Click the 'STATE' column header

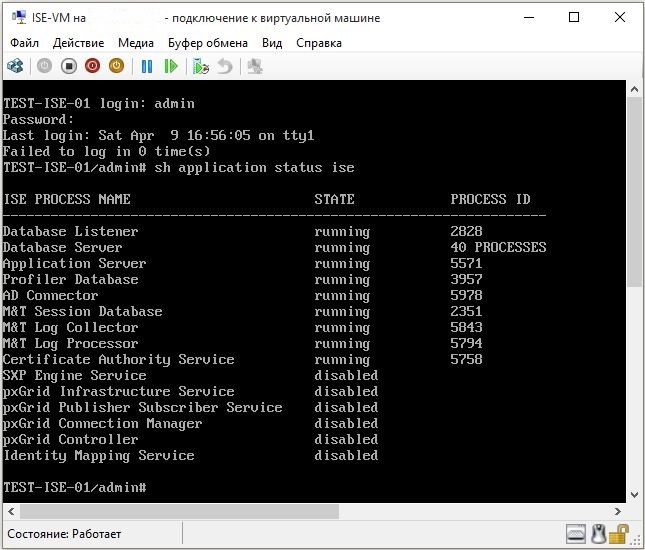coord(334,200)
